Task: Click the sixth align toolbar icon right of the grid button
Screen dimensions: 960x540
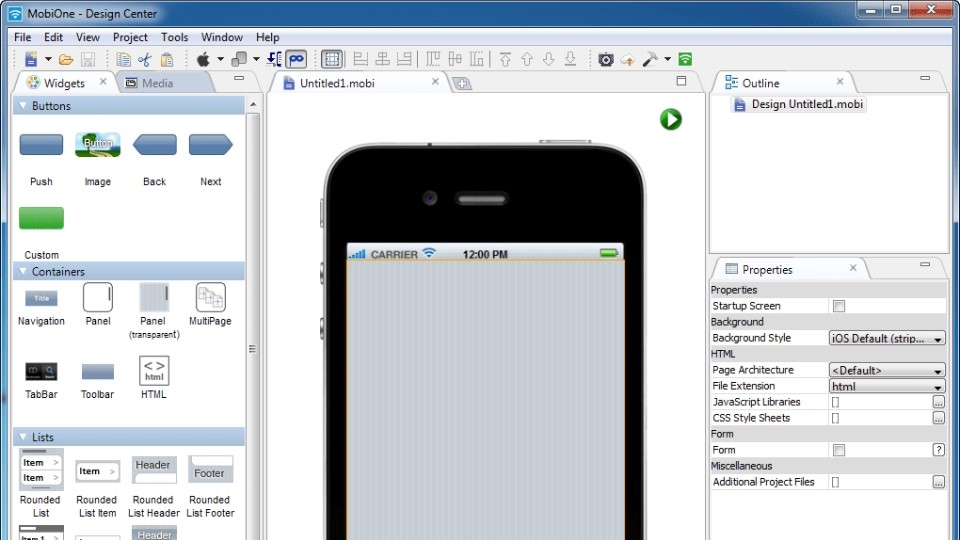Action: (x=476, y=59)
